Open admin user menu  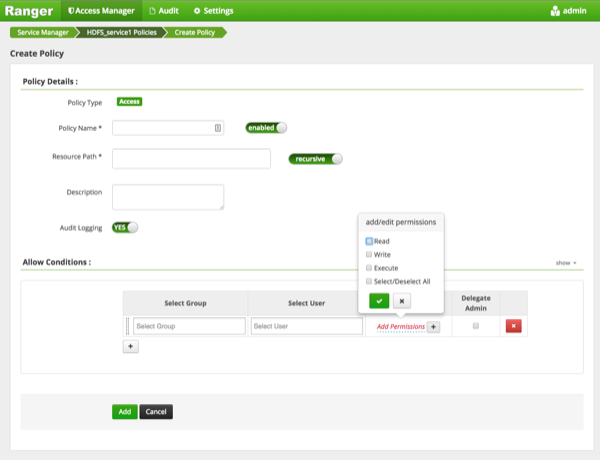[570, 11]
